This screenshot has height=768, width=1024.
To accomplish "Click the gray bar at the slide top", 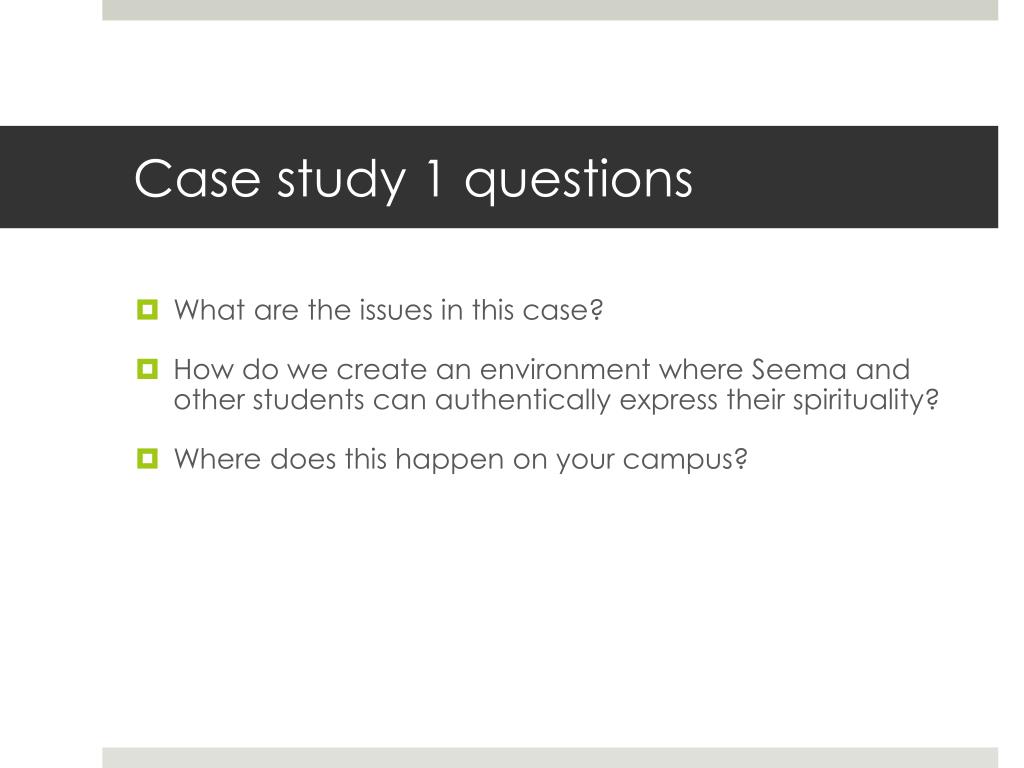I will (x=550, y=10).
